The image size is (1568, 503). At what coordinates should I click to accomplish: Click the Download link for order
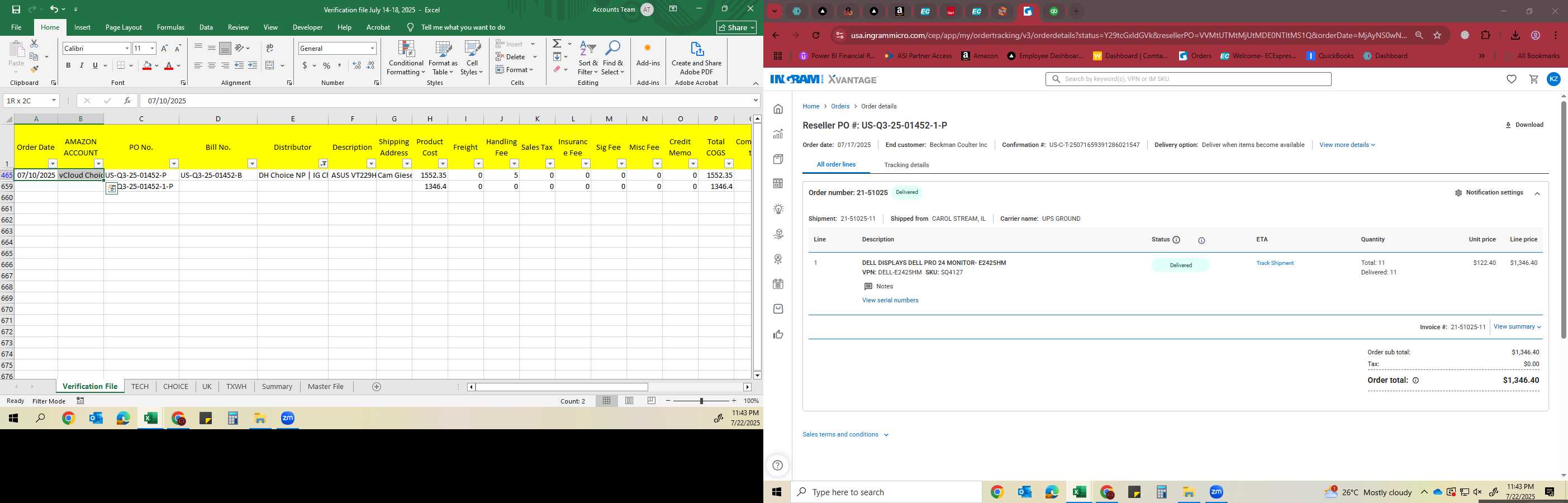click(1524, 125)
